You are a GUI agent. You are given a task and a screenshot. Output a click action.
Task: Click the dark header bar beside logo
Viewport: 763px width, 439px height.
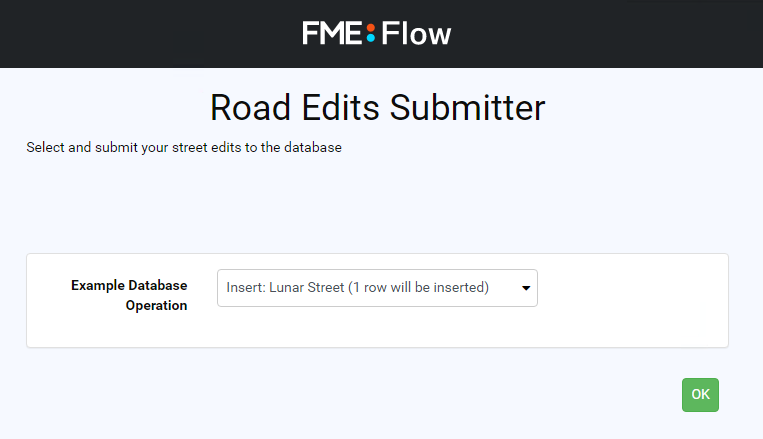coord(146,34)
